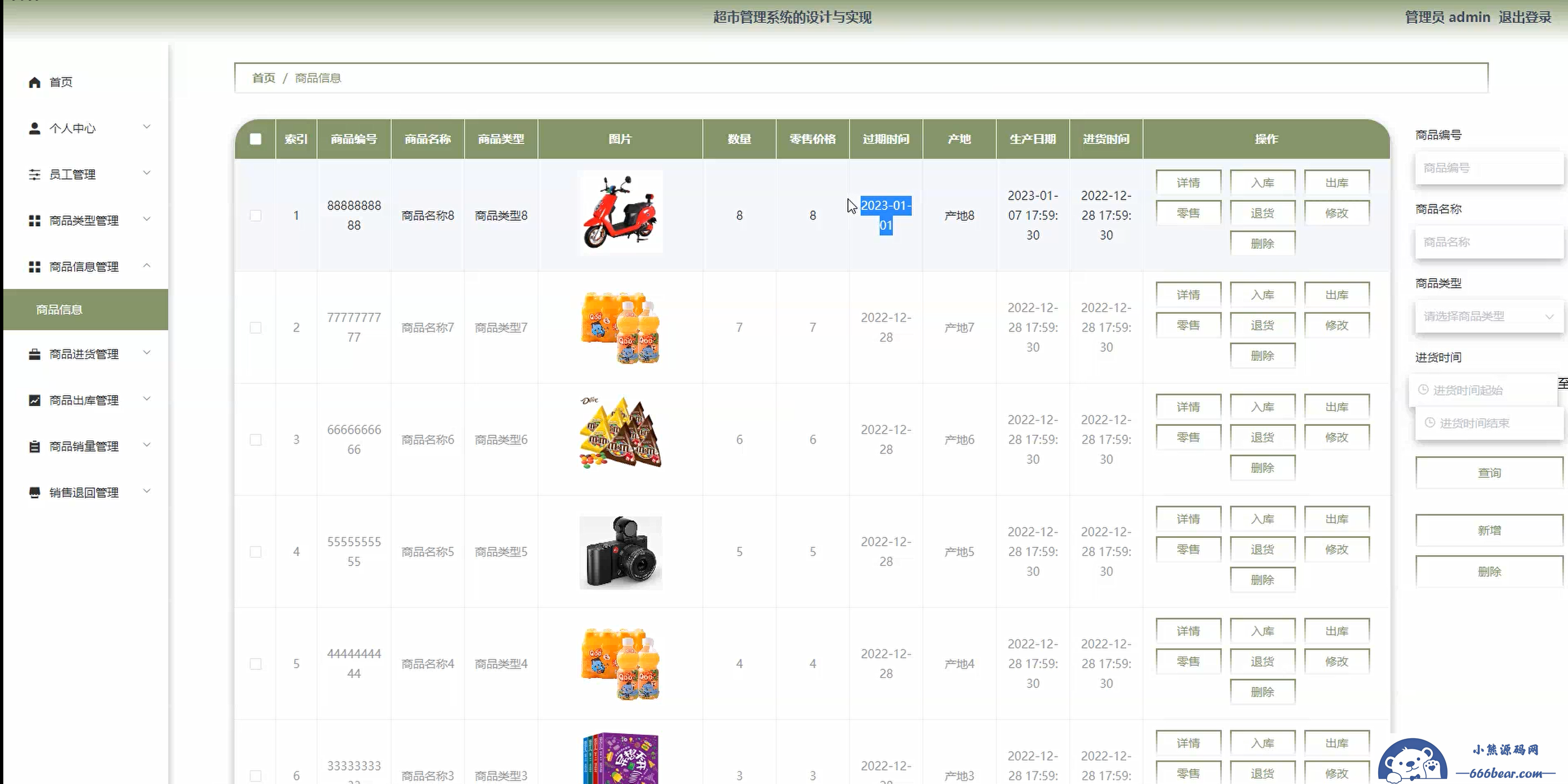Click into the 进货时间结束 date field
Viewport: 1568px width, 784px height.
[x=1489, y=423]
